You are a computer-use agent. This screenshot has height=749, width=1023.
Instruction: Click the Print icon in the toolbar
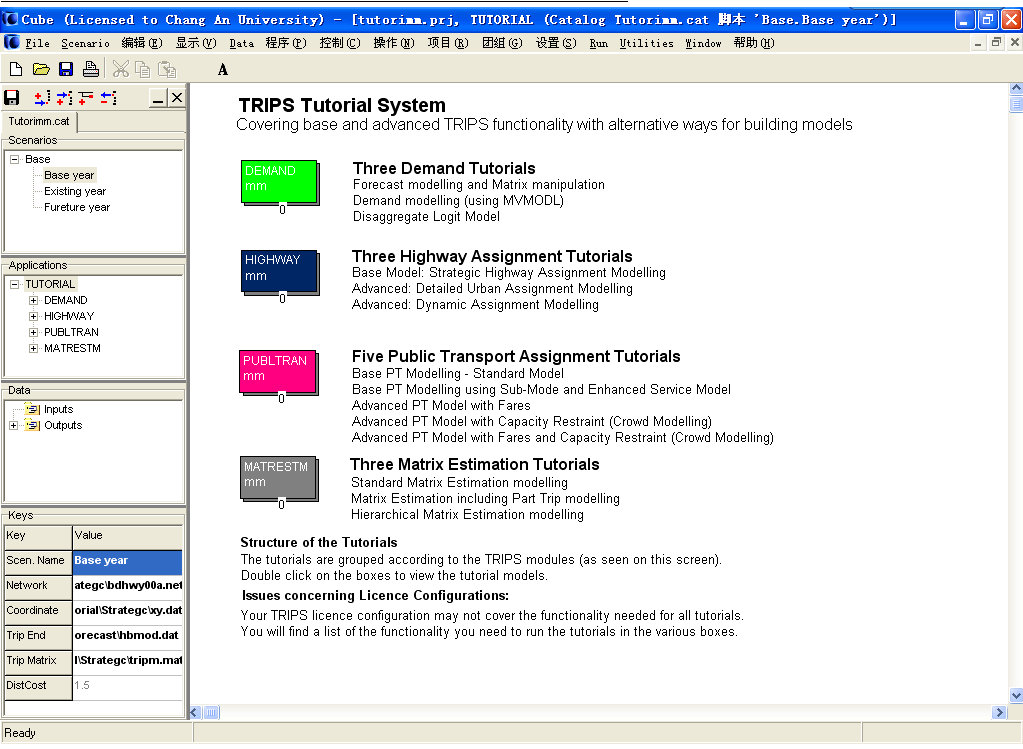pyautogui.click(x=91, y=69)
